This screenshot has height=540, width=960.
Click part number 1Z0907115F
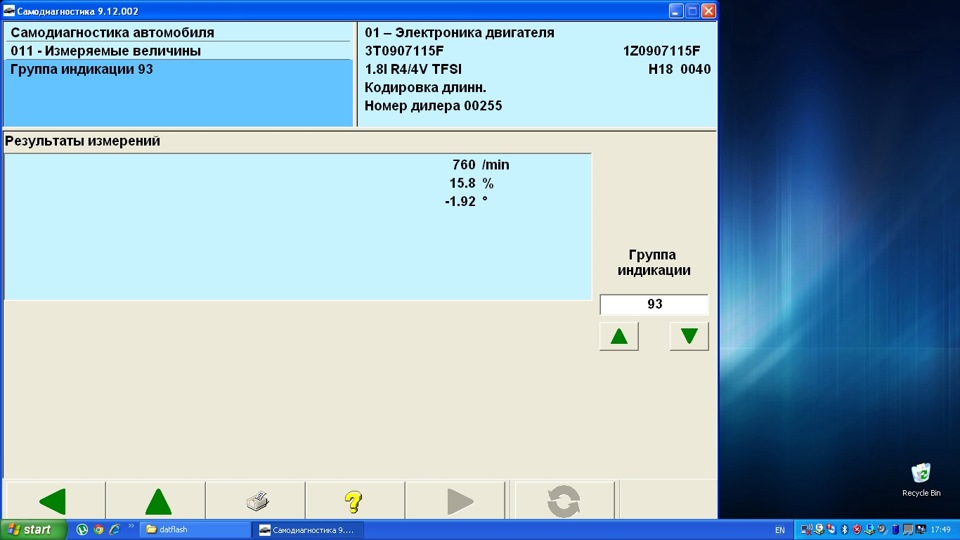(x=661, y=51)
